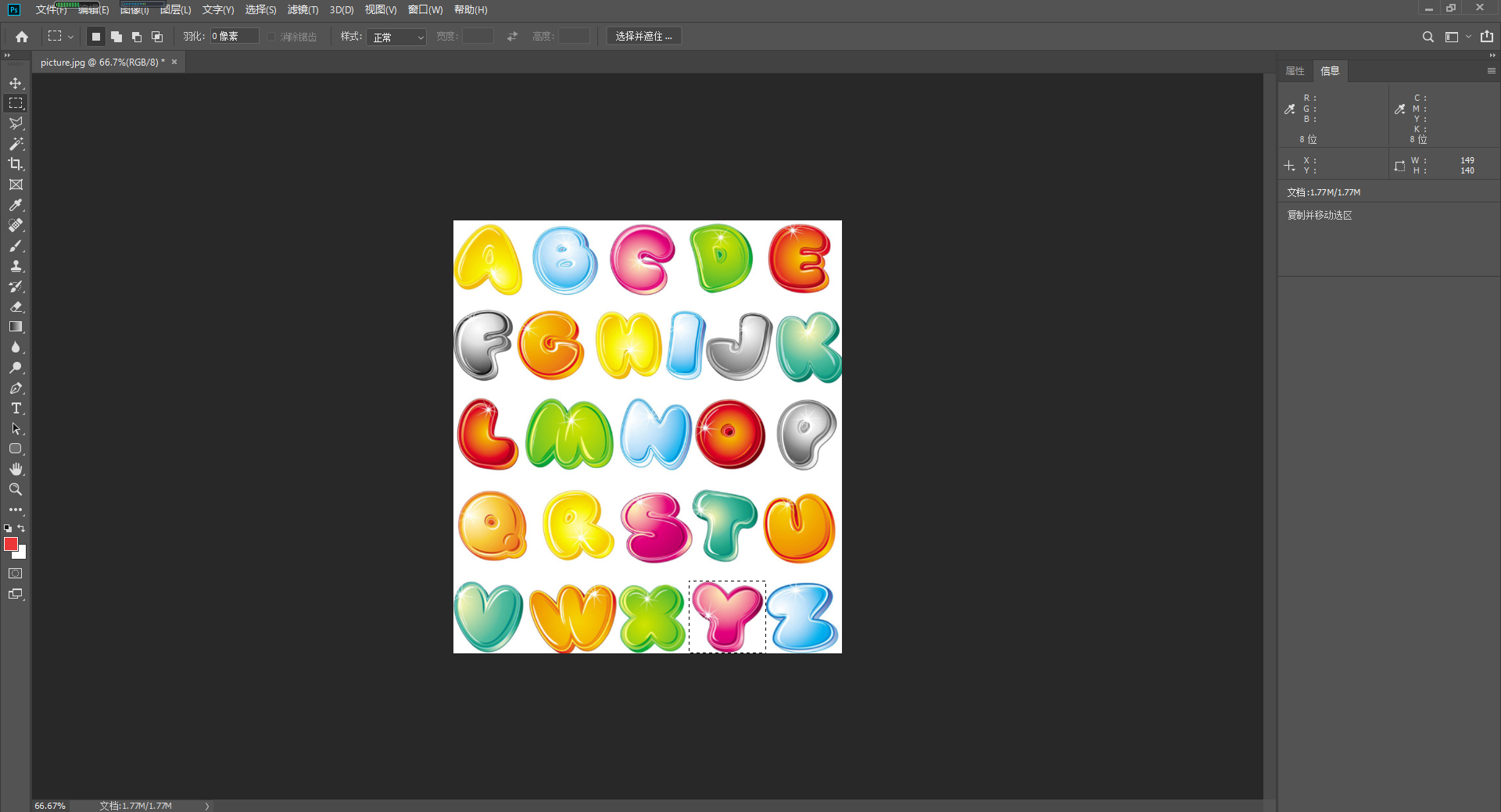
Task: Click the 选择并遮住 button
Action: tap(643, 37)
